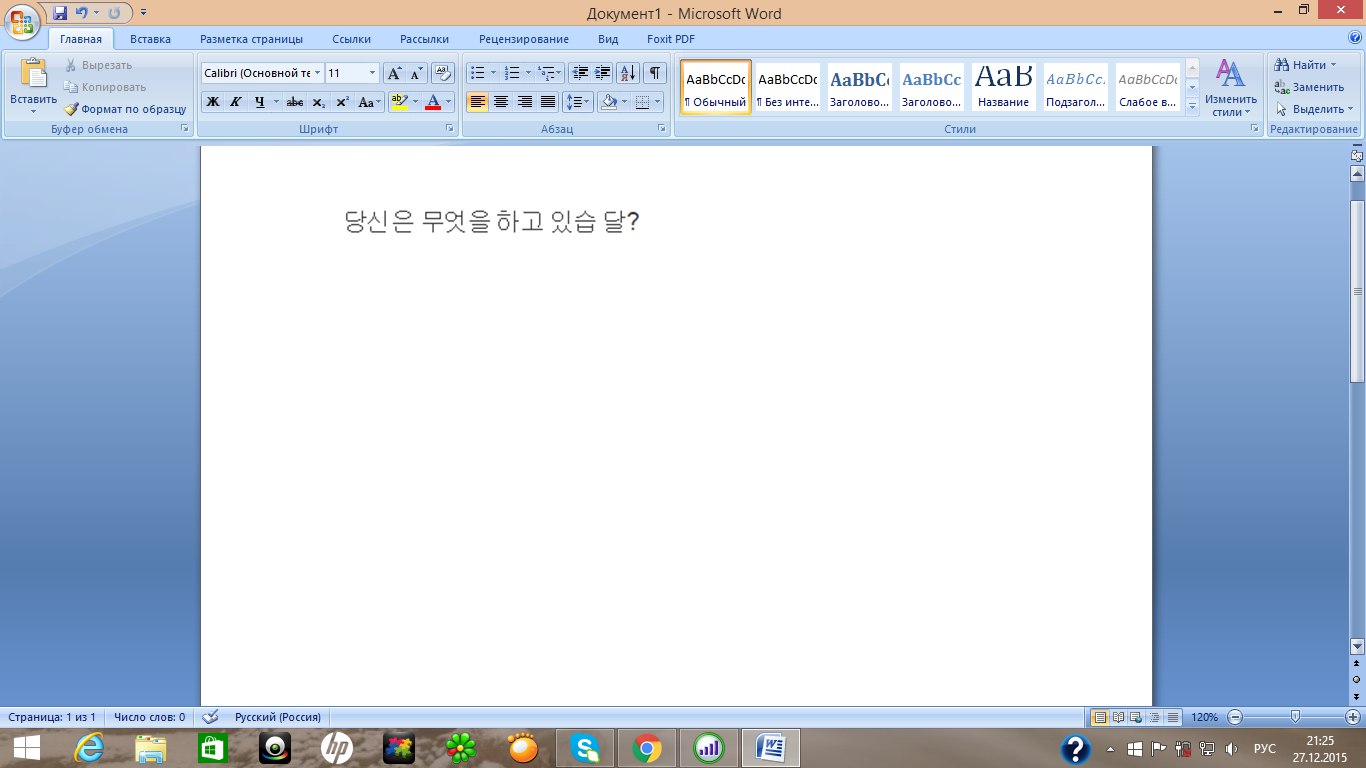This screenshot has height=768, width=1366.
Task: Toggle Bold formatting button
Action: (x=212, y=102)
